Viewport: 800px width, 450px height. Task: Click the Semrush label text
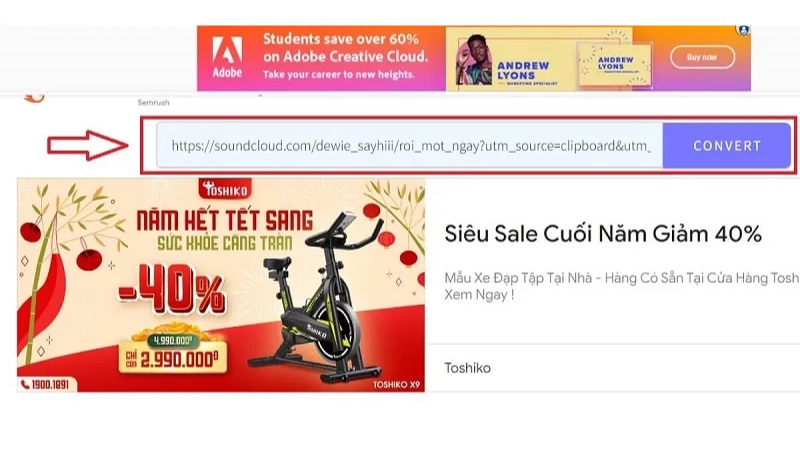pos(153,103)
